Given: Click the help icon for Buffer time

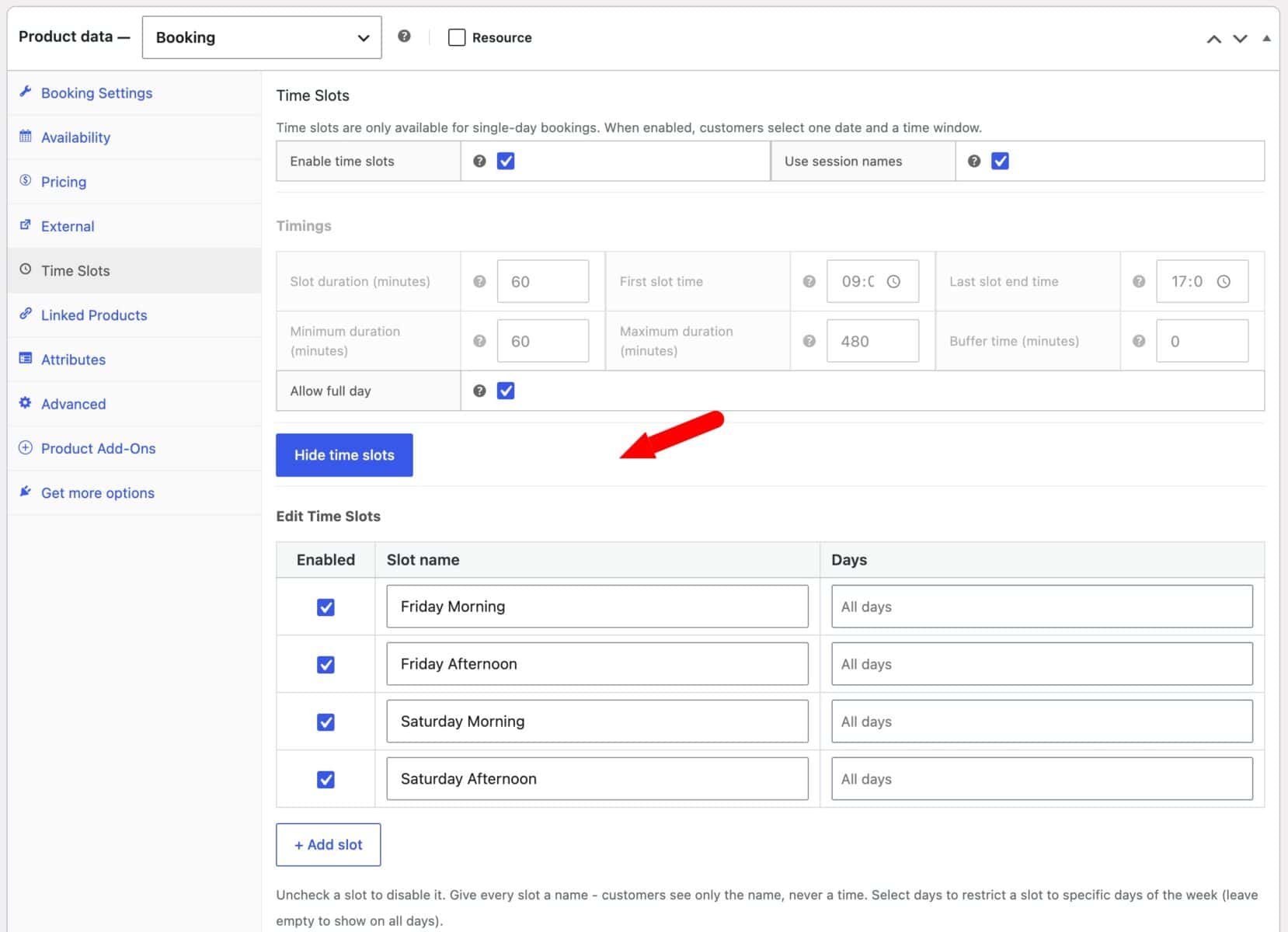Looking at the screenshot, I should pyautogui.click(x=1138, y=341).
